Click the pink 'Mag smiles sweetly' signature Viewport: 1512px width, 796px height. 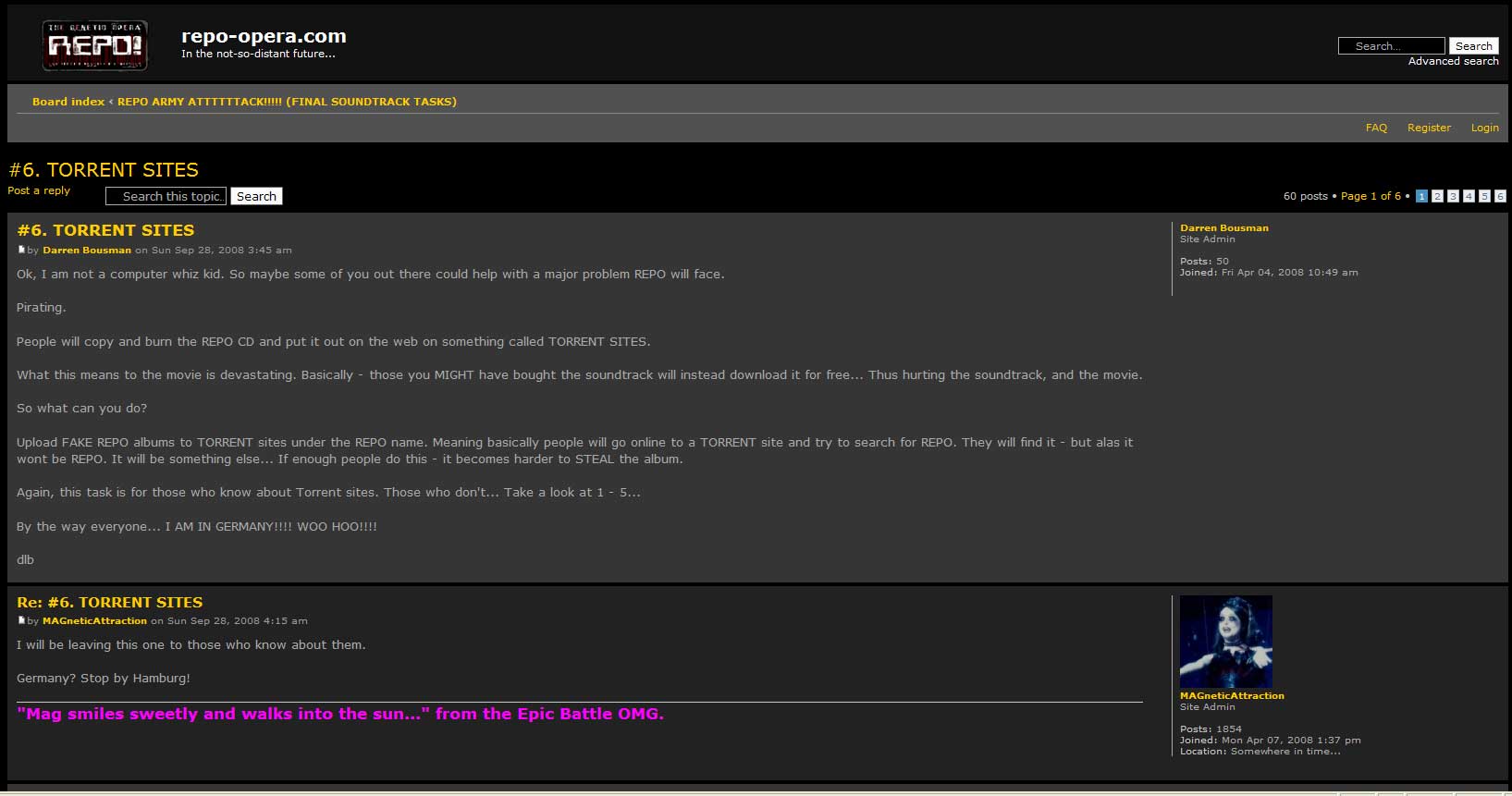[x=340, y=714]
